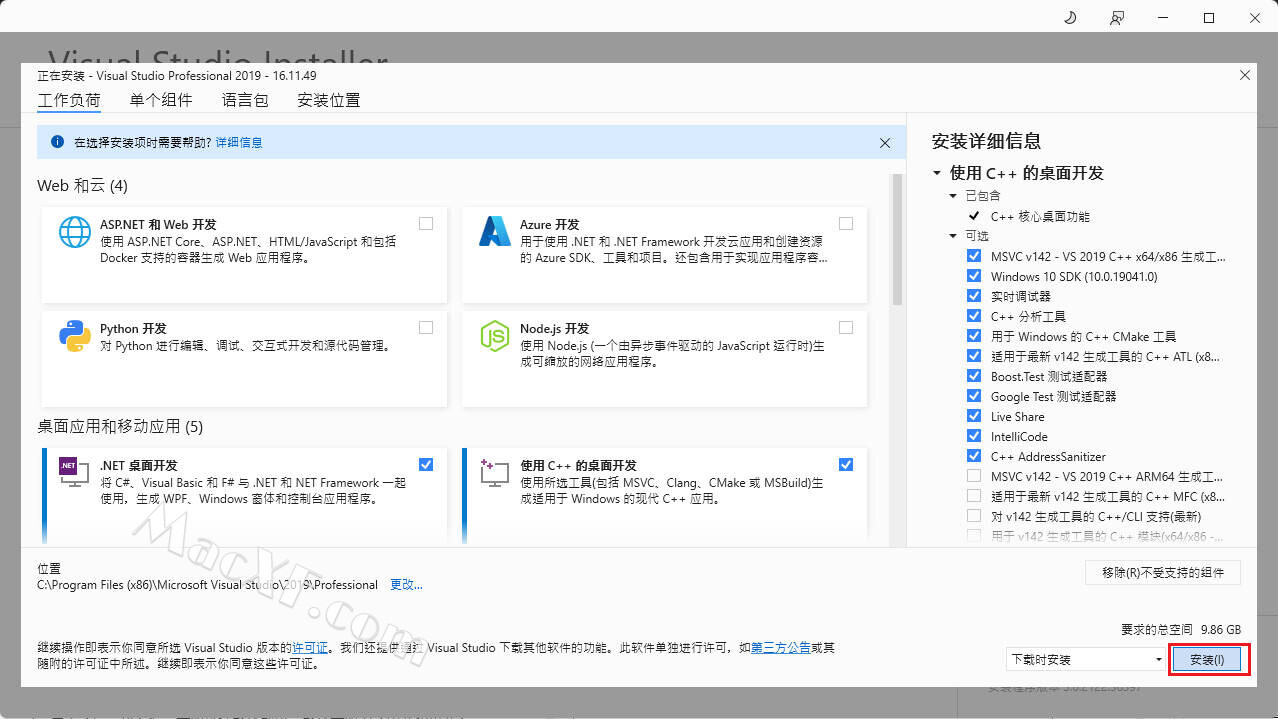Enable the Node.js 开发 workload checkbox
The height and width of the screenshot is (719, 1278).
point(846,328)
